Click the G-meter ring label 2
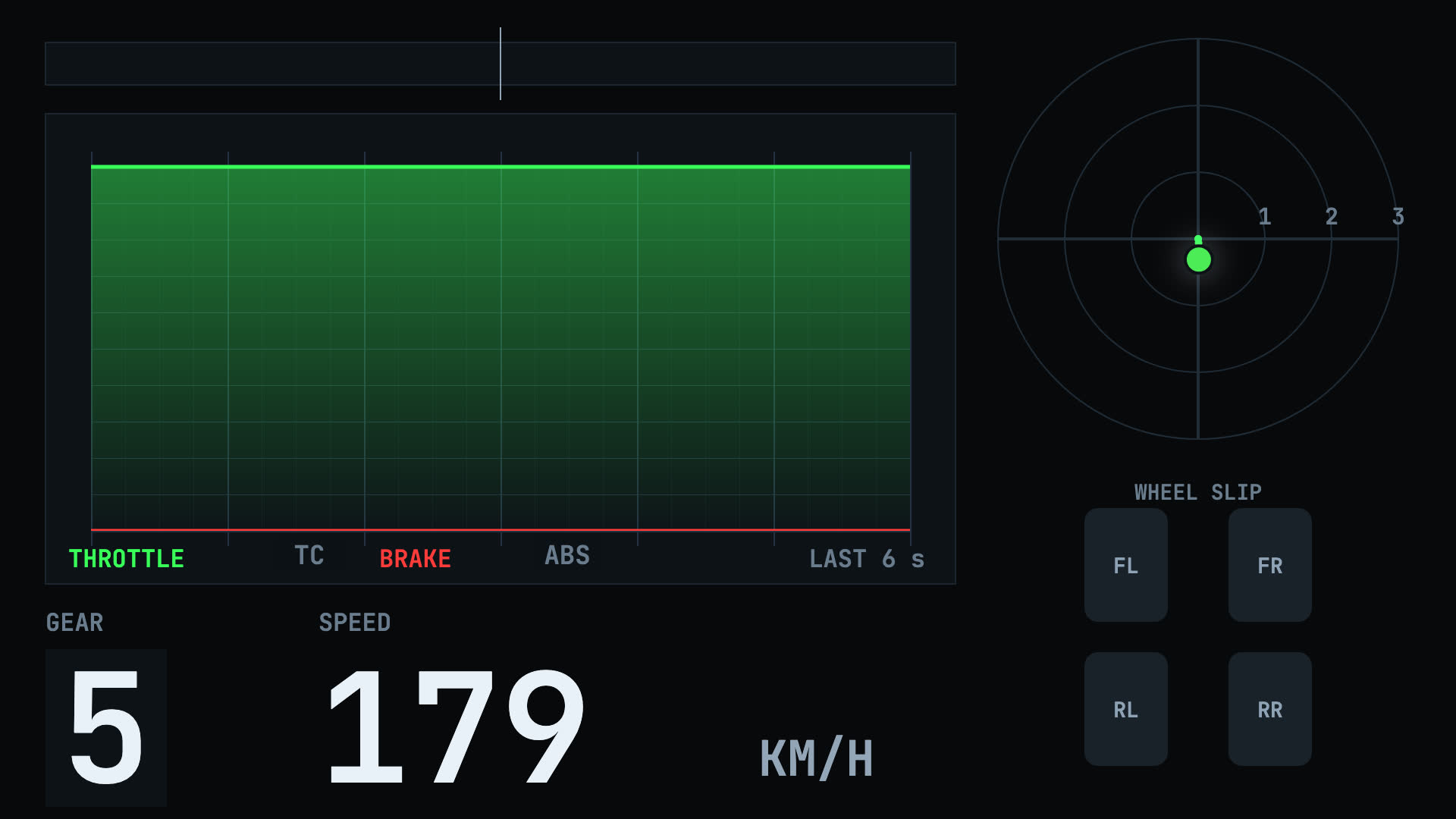The image size is (1456, 819). pos(1332,217)
